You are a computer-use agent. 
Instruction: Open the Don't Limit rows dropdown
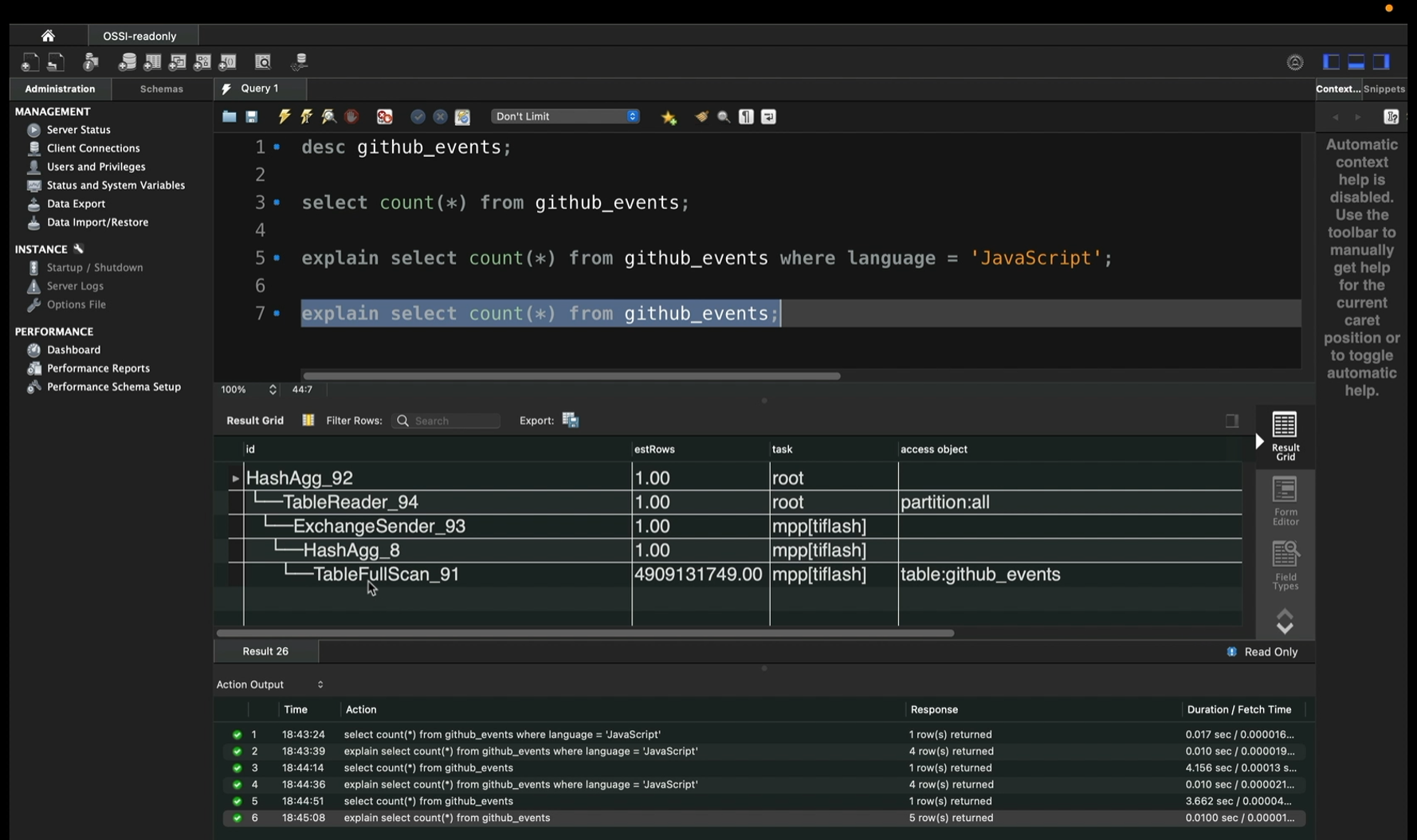[x=565, y=116]
